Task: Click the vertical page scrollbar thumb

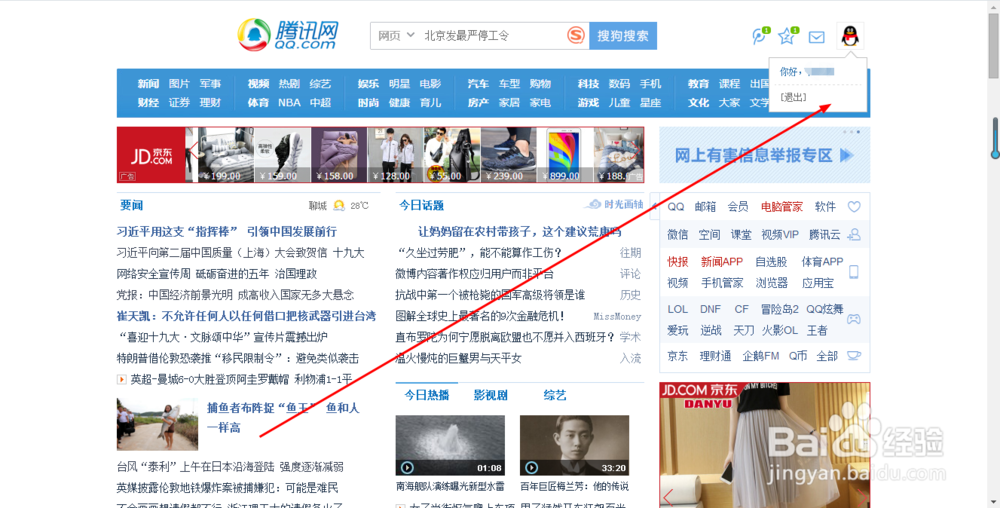Action: pos(994,45)
